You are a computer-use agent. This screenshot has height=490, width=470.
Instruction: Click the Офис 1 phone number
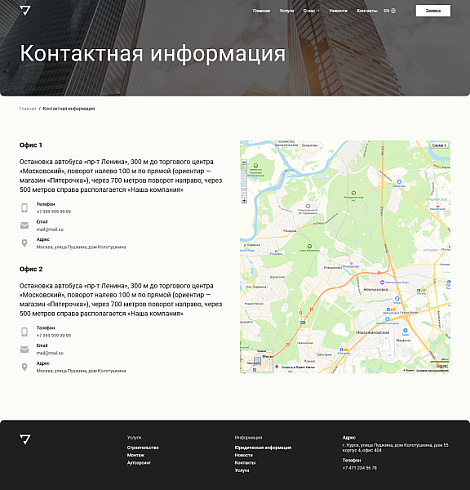pos(54,212)
